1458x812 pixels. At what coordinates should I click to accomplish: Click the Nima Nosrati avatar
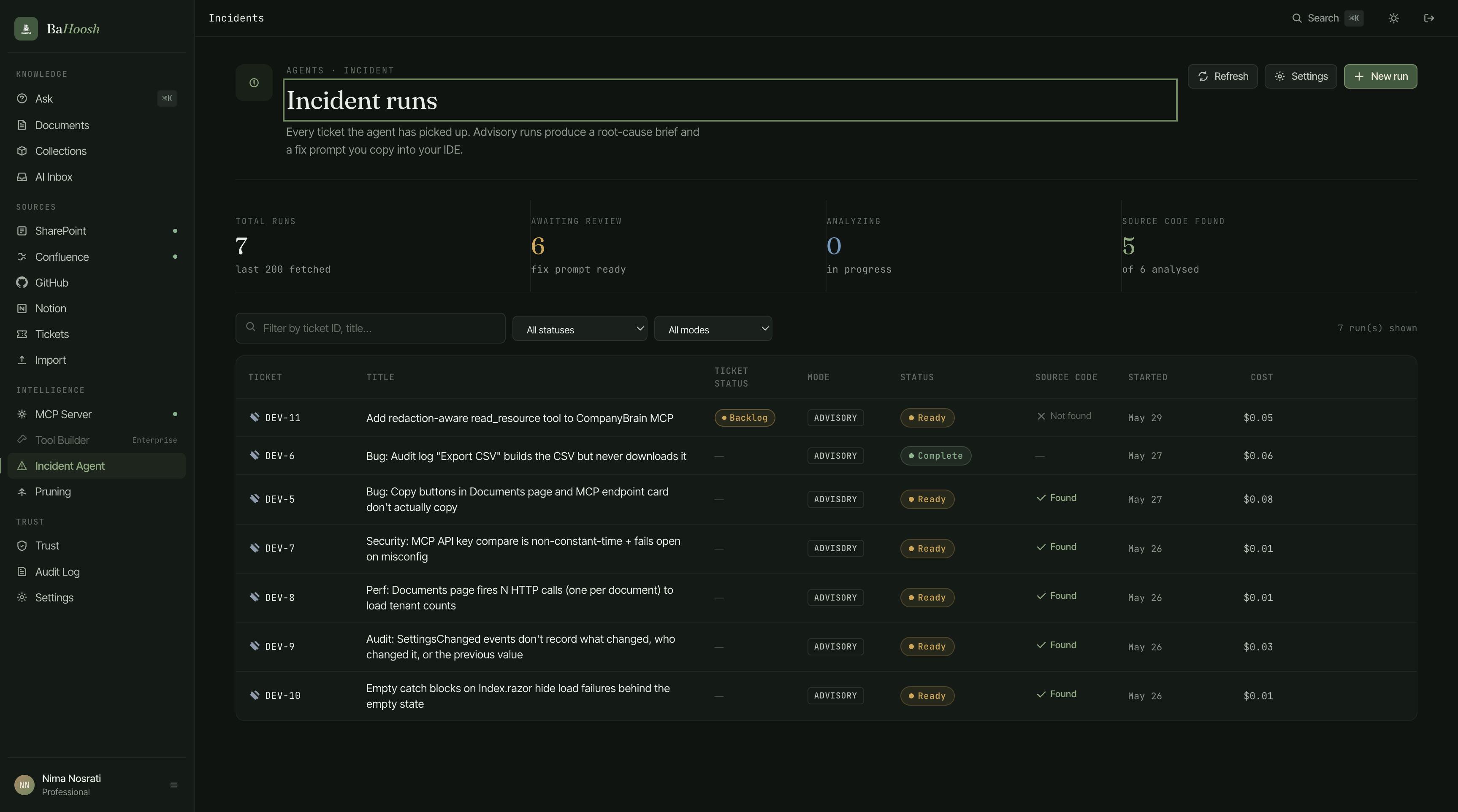coord(24,785)
